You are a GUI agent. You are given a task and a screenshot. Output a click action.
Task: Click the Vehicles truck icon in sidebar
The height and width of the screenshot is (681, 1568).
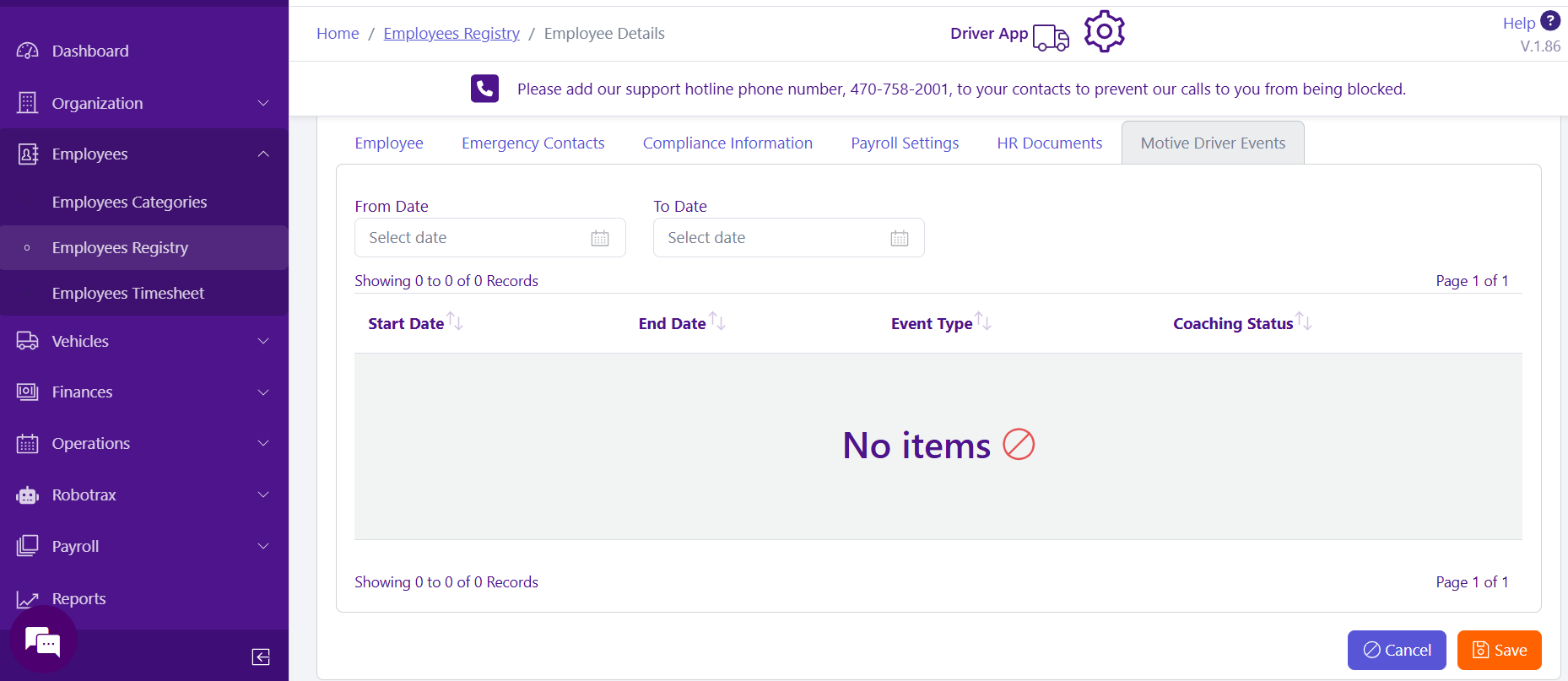point(28,341)
